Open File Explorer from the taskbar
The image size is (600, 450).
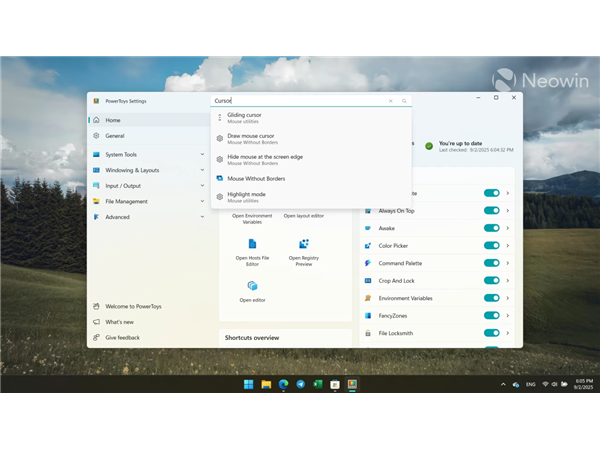tap(266, 384)
